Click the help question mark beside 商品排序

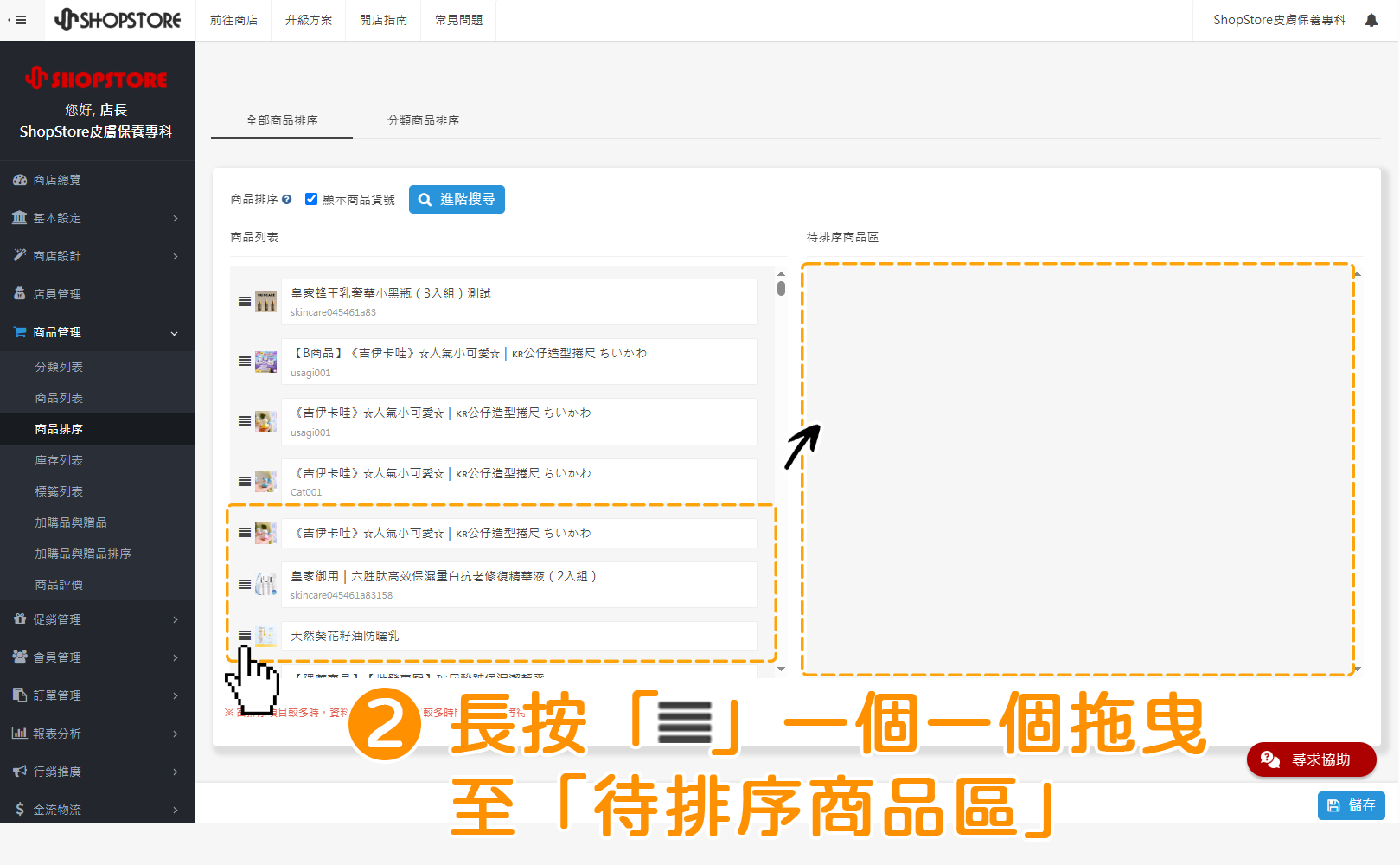pyautogui.click(x=287, y=200)
